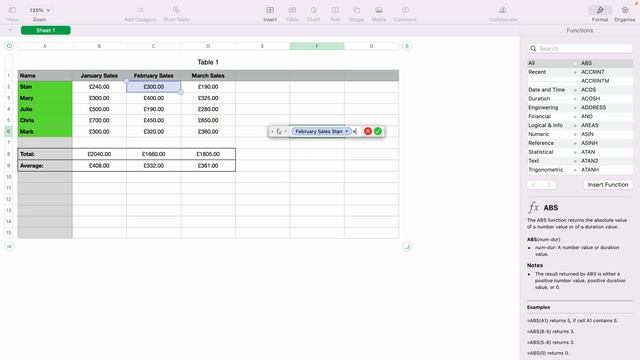This screenshot has height=360, width=640.
Task: Open the fx function dropdown arrow
Action: [285, 131]
